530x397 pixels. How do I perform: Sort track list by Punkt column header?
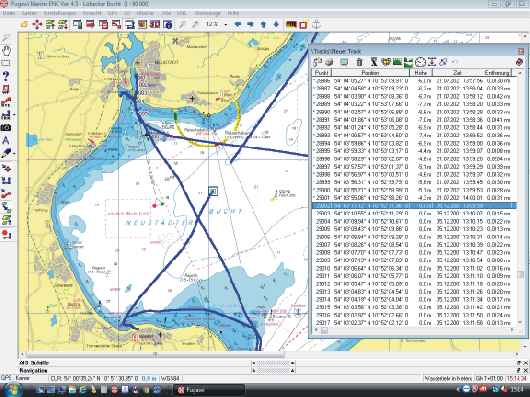coord(321,73)
